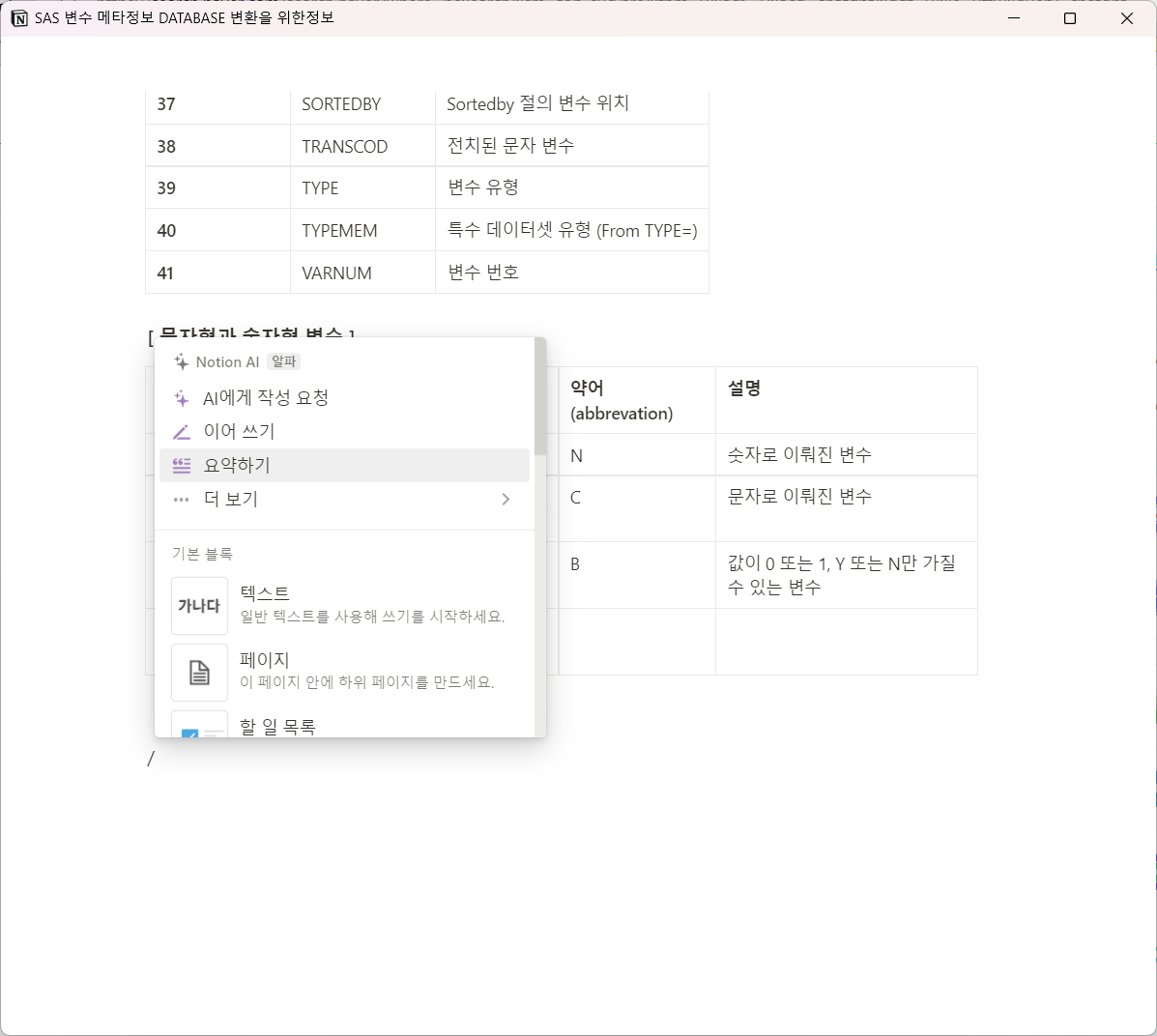
Task: Click the TYPE cell in row 39
Action: pos(362,187)
